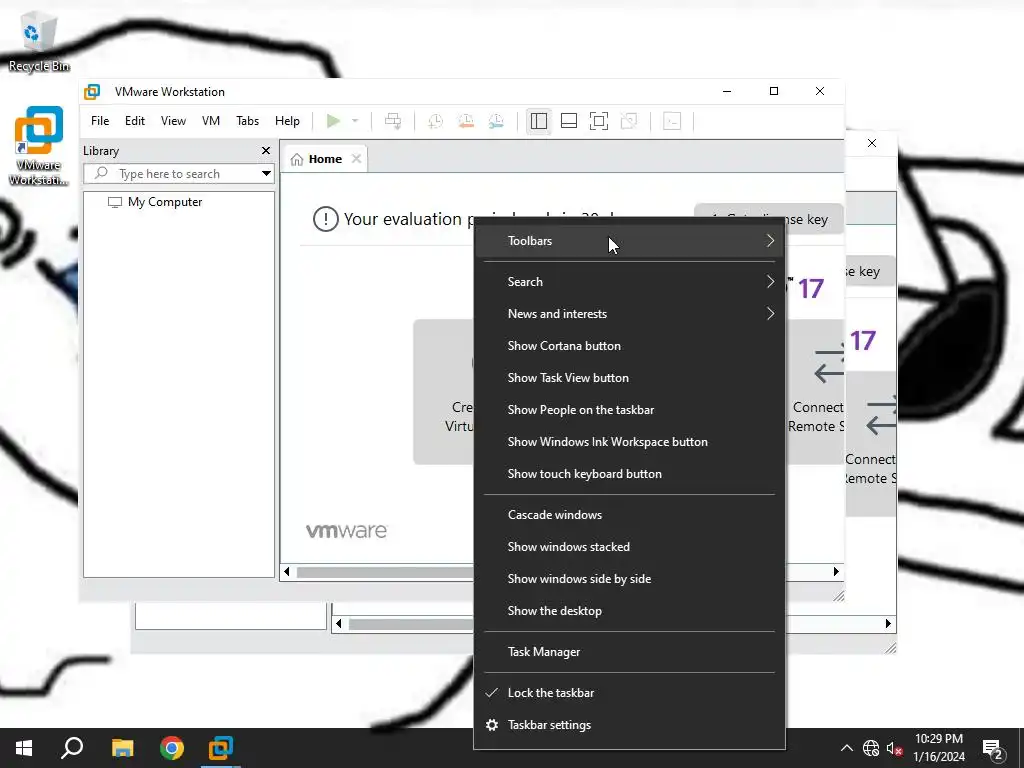Open the VM menu
The height and width of the screenshot is (768, 1024).
click(211, 121)
